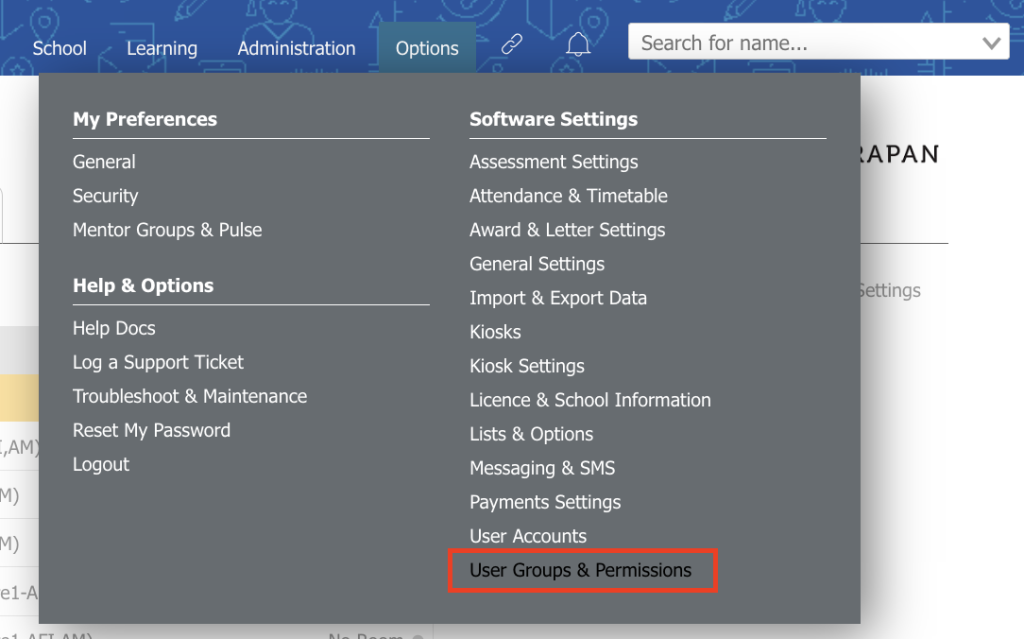The width and height of the screenshot is (1024, 639).
Task: Open Import & Export Data
Action: click(x=558, y=298)
